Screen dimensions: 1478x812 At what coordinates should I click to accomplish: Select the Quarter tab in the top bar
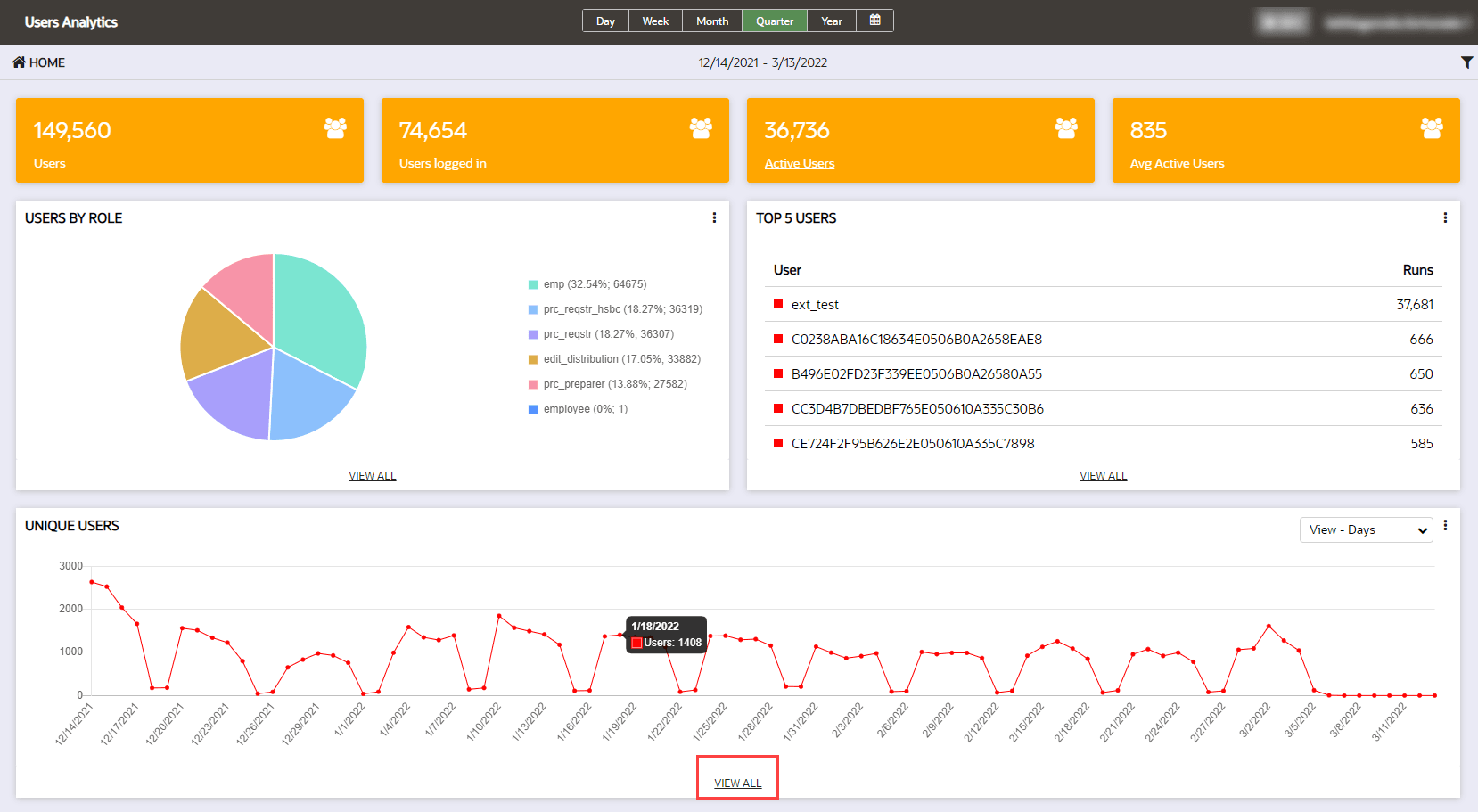tap(774, 20)
